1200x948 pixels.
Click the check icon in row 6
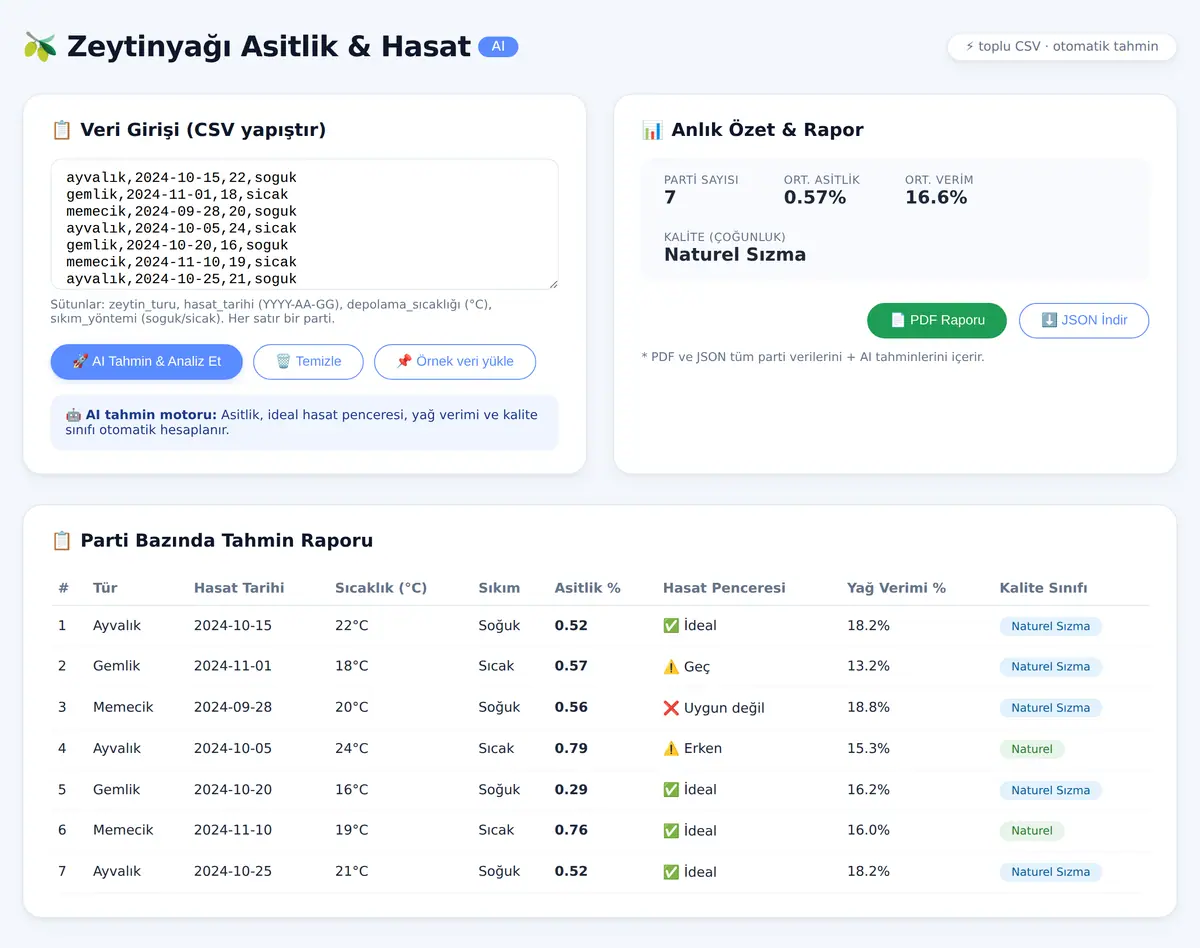click(x=671, y=831)
